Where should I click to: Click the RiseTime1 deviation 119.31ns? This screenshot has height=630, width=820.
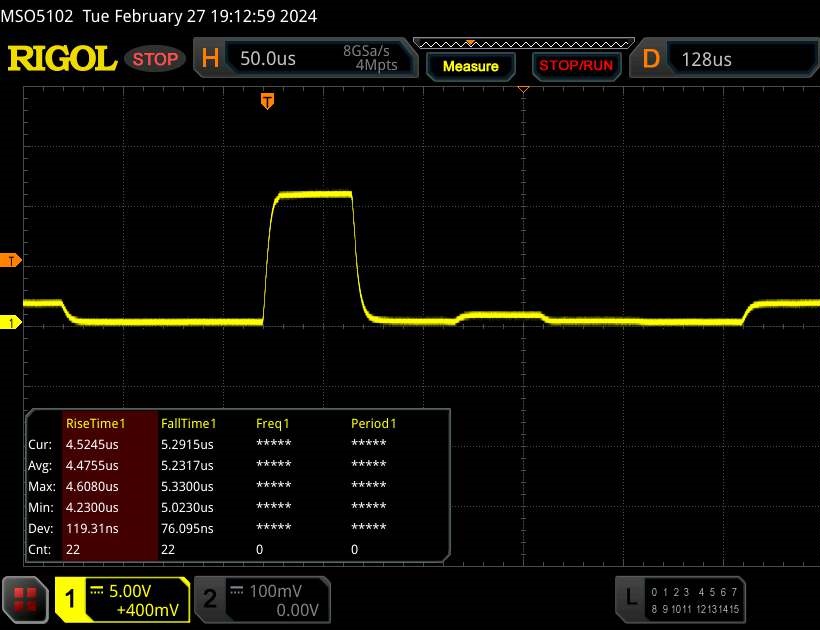coord(92,529)
